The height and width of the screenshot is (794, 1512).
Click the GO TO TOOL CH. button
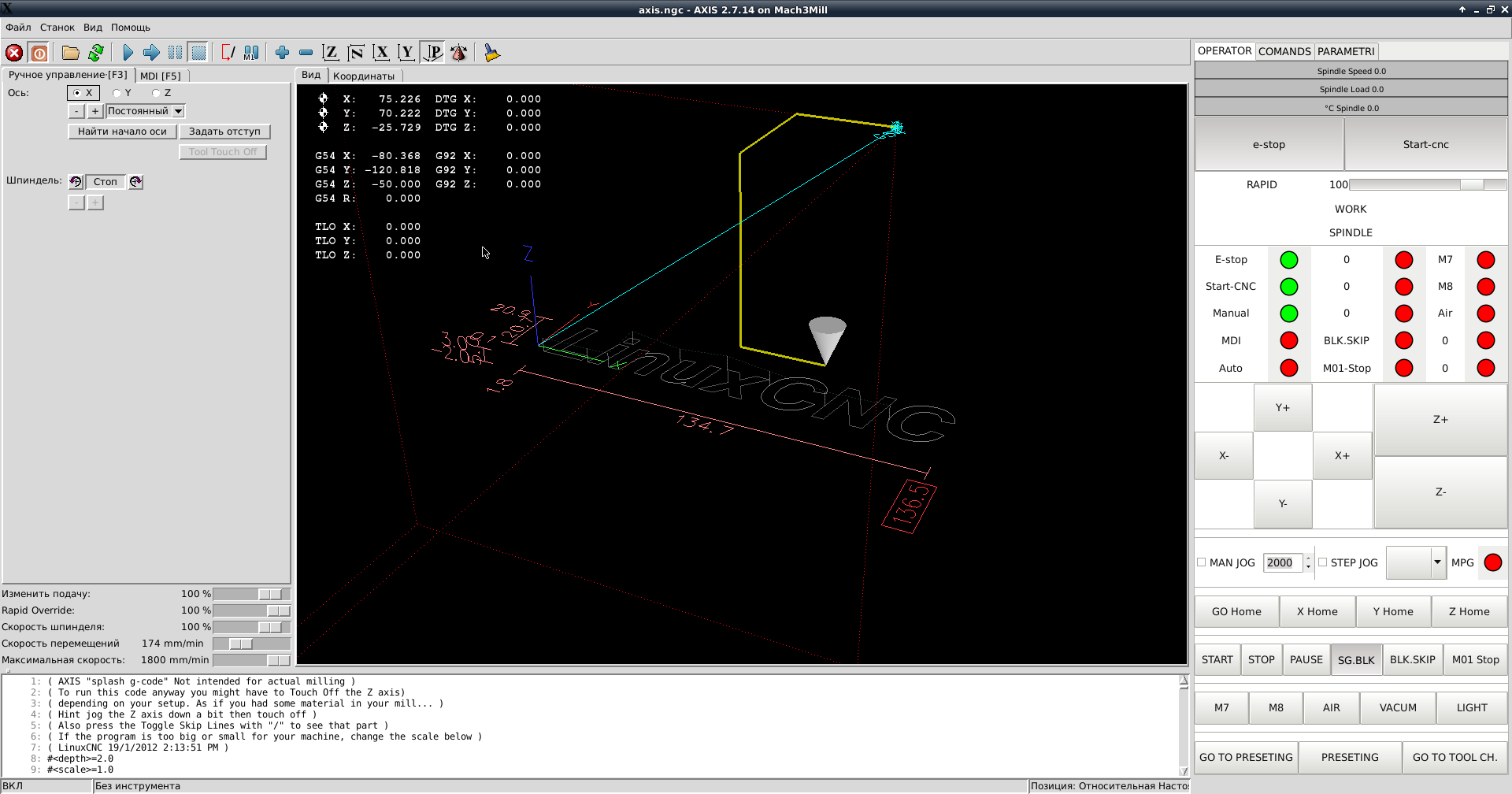(x=1455, y=758)
